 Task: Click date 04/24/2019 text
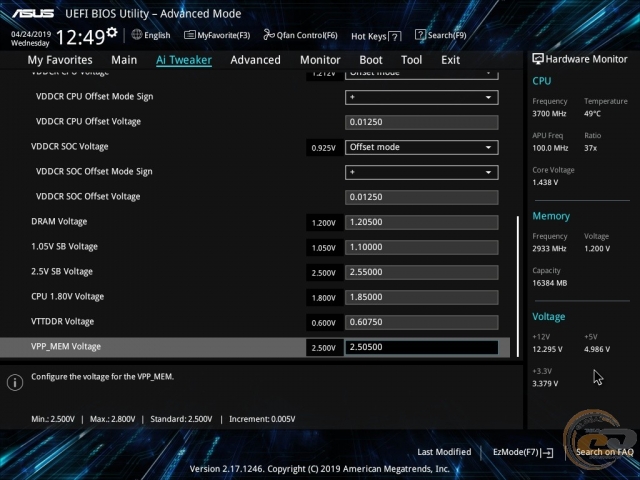coord(31,34)
